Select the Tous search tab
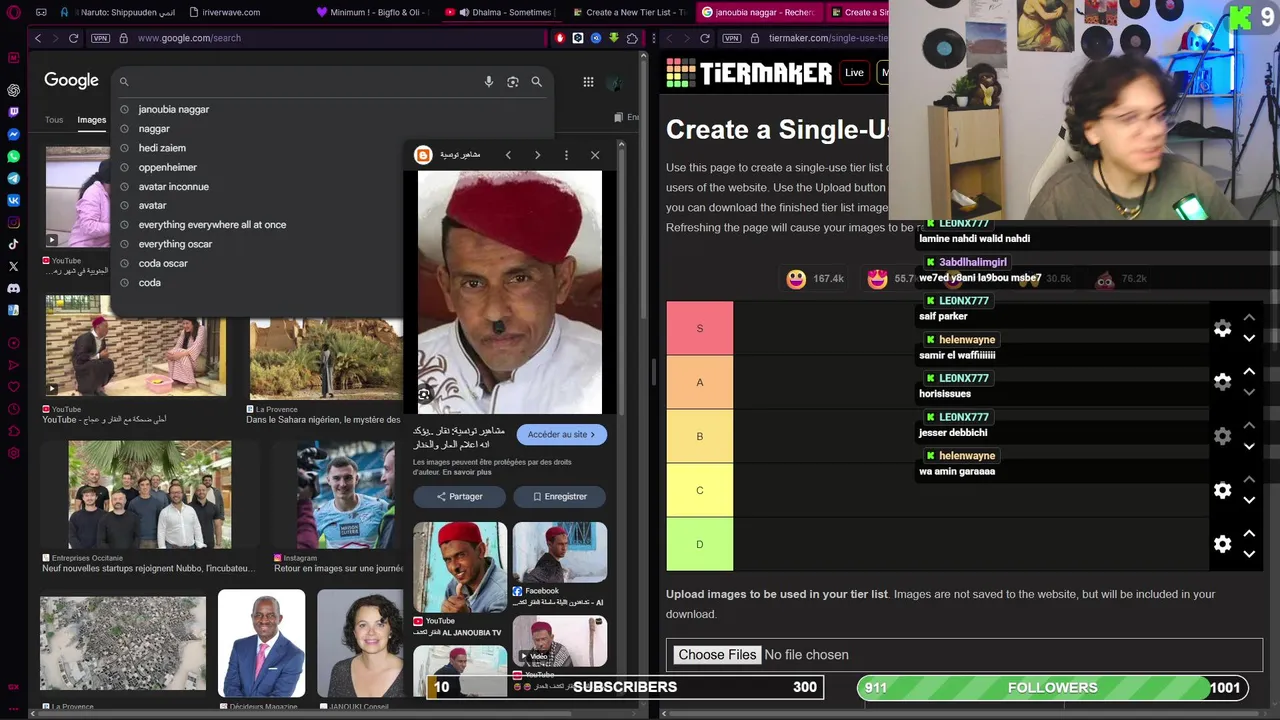The width and height of the screenshot is (1280, 720). [54, 120]
